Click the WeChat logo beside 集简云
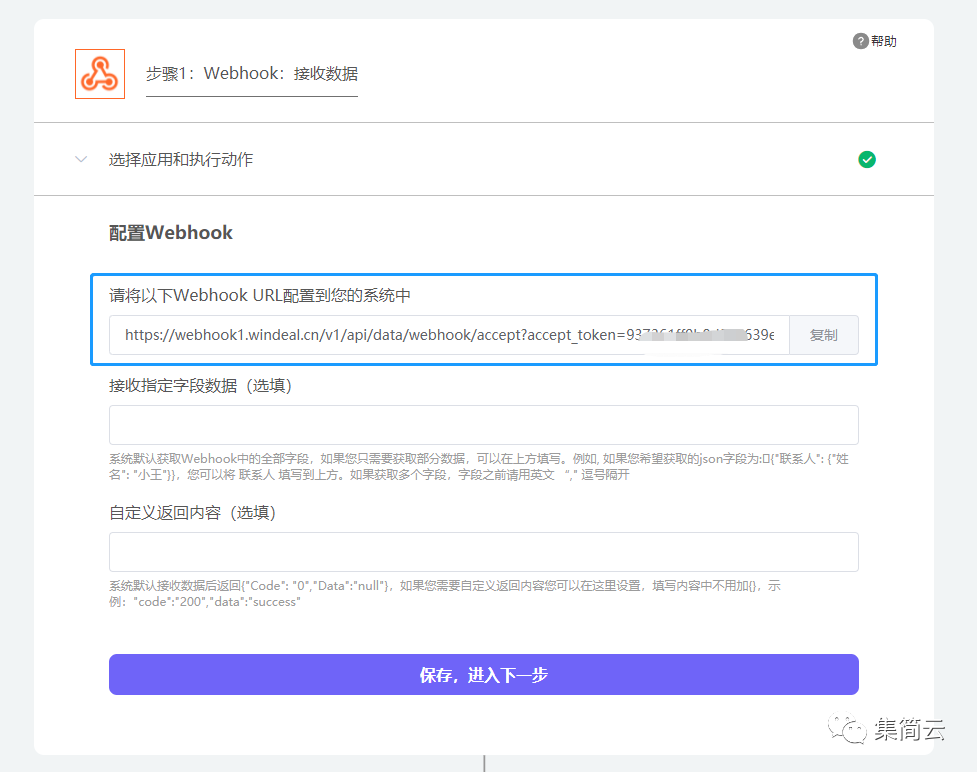The height and width of the screenshot is (772, 977). pyautogui.click(x=852, y=730)
